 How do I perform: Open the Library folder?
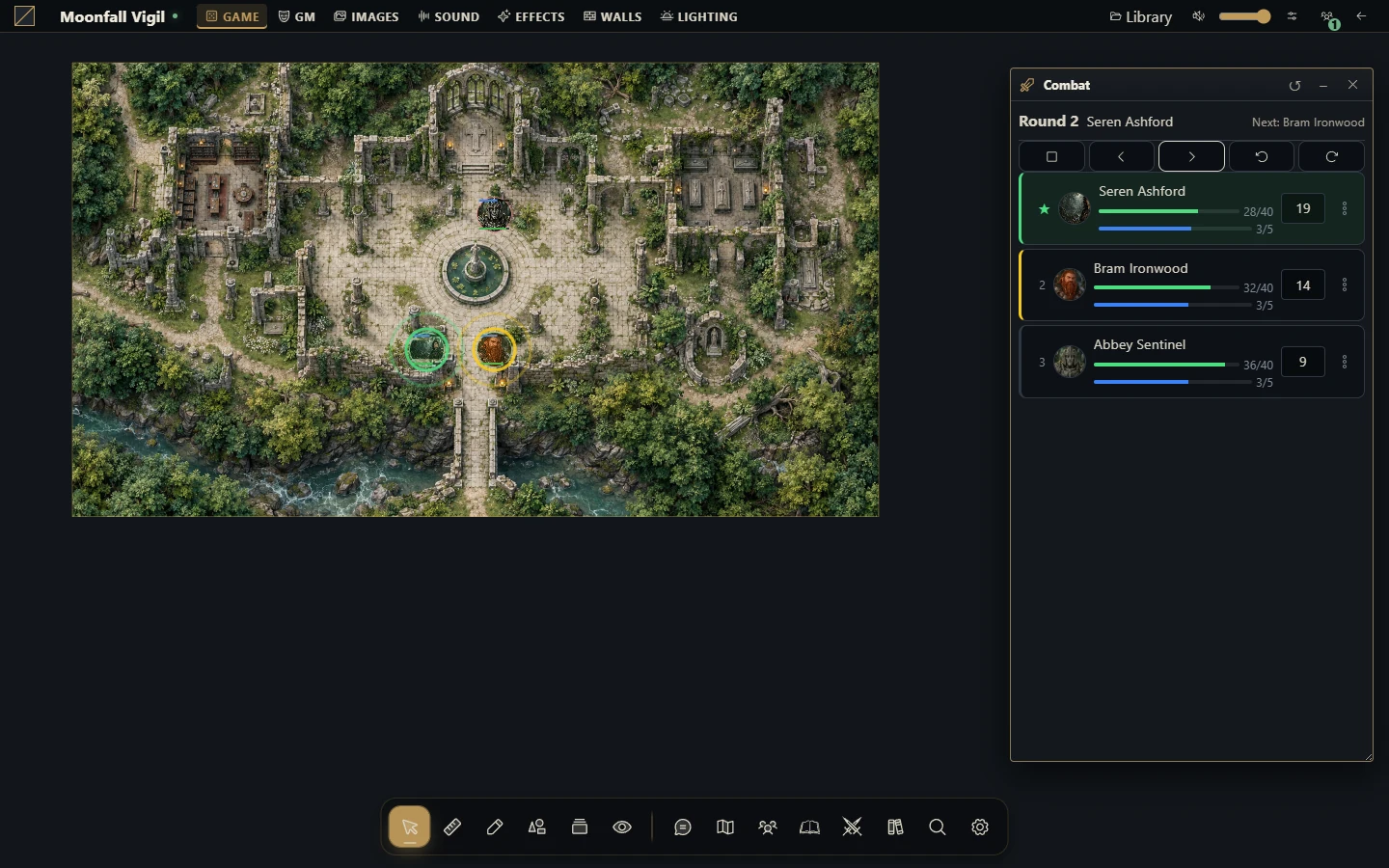click(x=1141, y=16)
